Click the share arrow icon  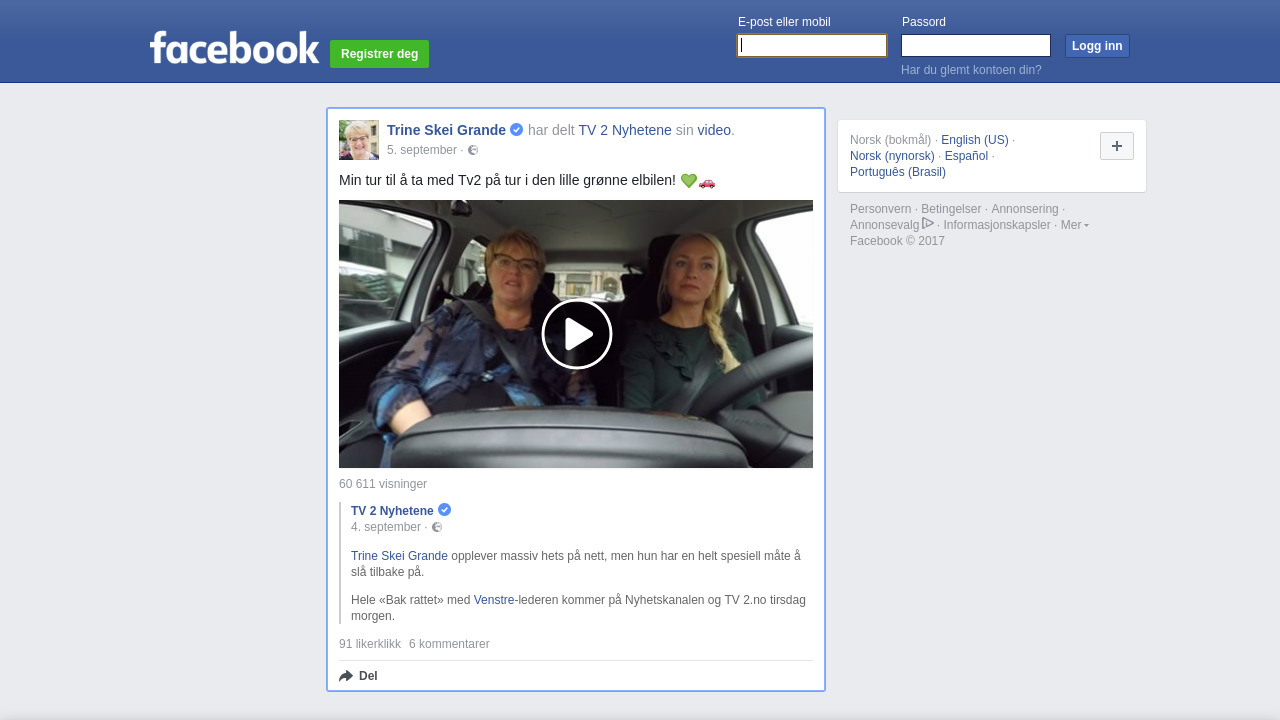tap(346, 676)
